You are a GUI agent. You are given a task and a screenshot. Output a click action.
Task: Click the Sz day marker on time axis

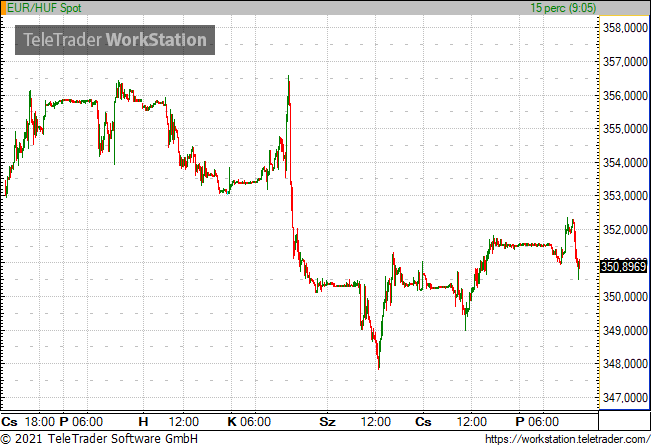[x=327, y=422]
